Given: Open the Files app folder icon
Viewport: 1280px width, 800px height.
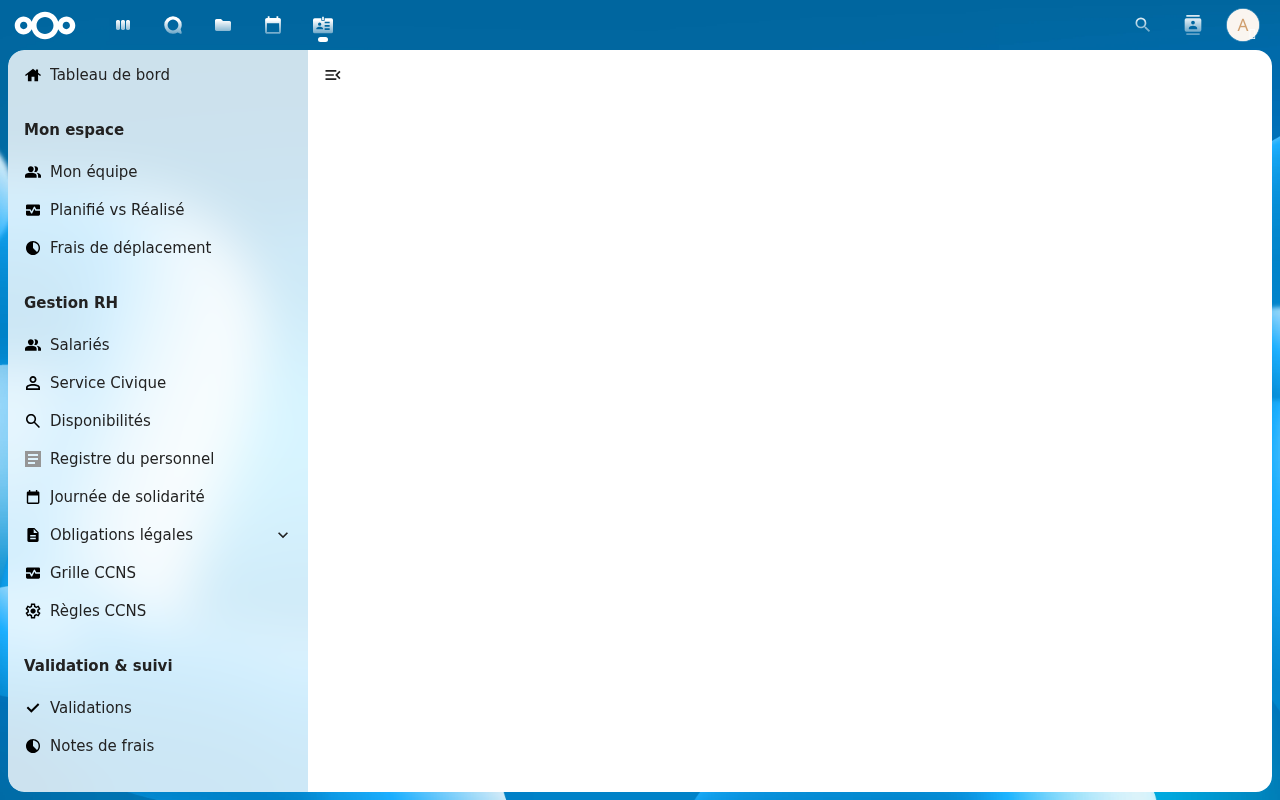Looking at the screenshot, I should click(x=223, y=25).
